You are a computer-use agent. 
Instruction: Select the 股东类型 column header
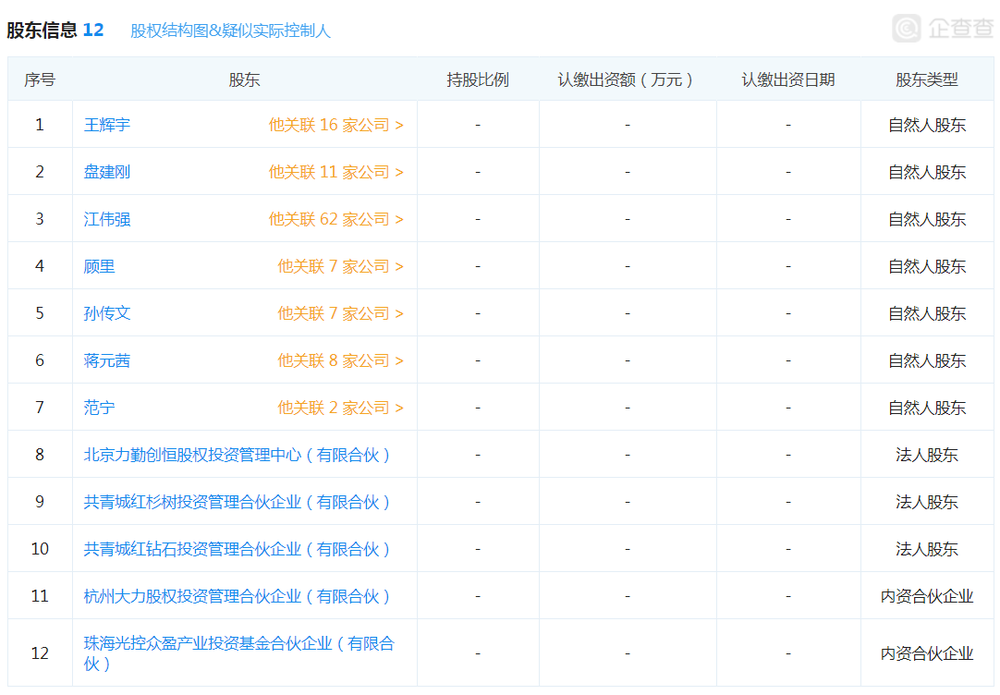tap(927, 80)
